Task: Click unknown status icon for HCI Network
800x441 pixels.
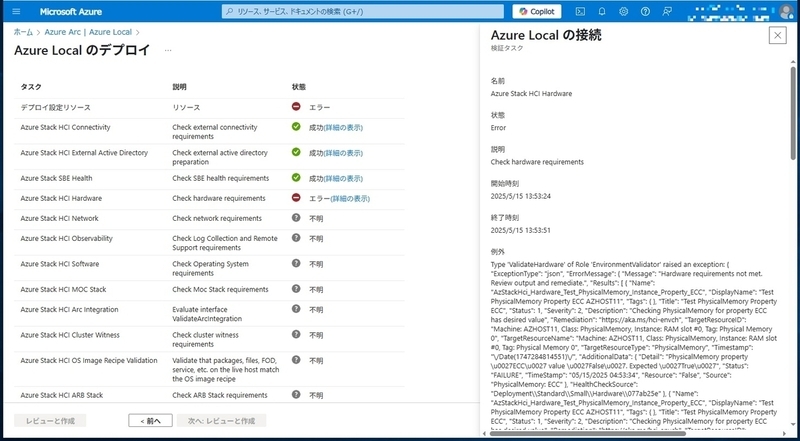Action: point(296,217)
